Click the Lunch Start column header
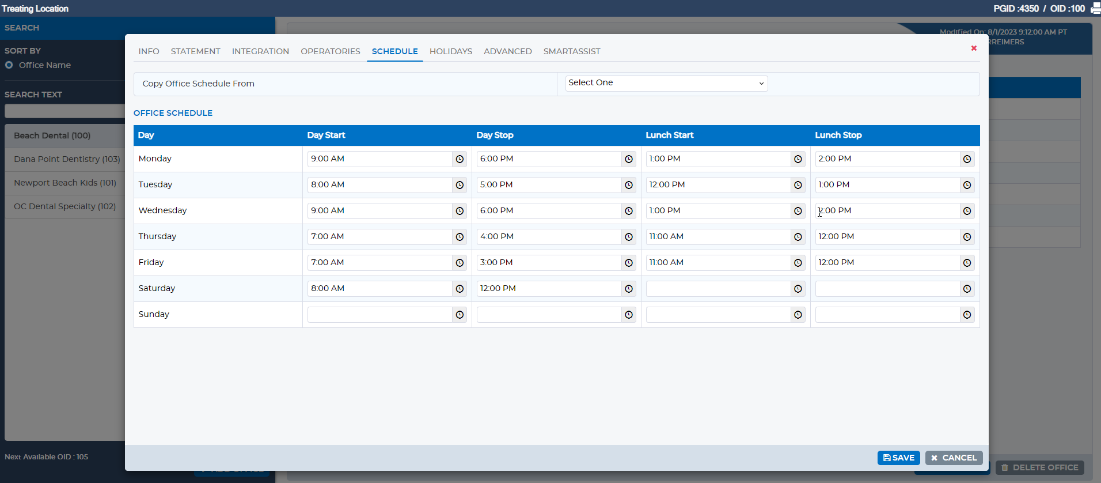1101x483 pixels. click(x=669, y=135)
